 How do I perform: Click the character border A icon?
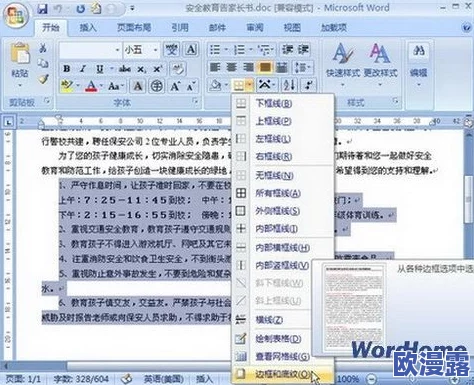191,50
